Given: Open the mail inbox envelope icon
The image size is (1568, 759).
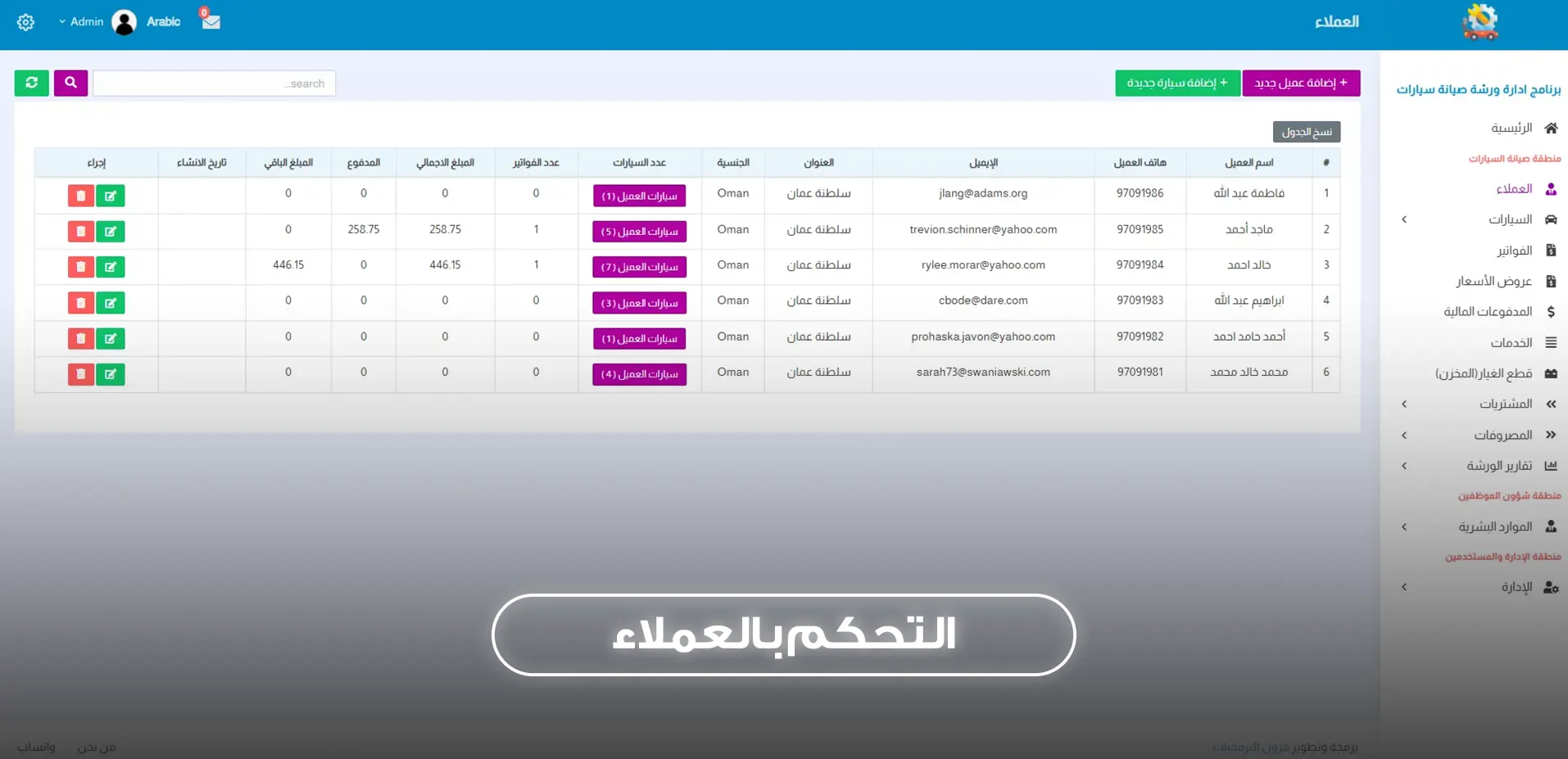Looking at the screenshot, I should 211,21.
